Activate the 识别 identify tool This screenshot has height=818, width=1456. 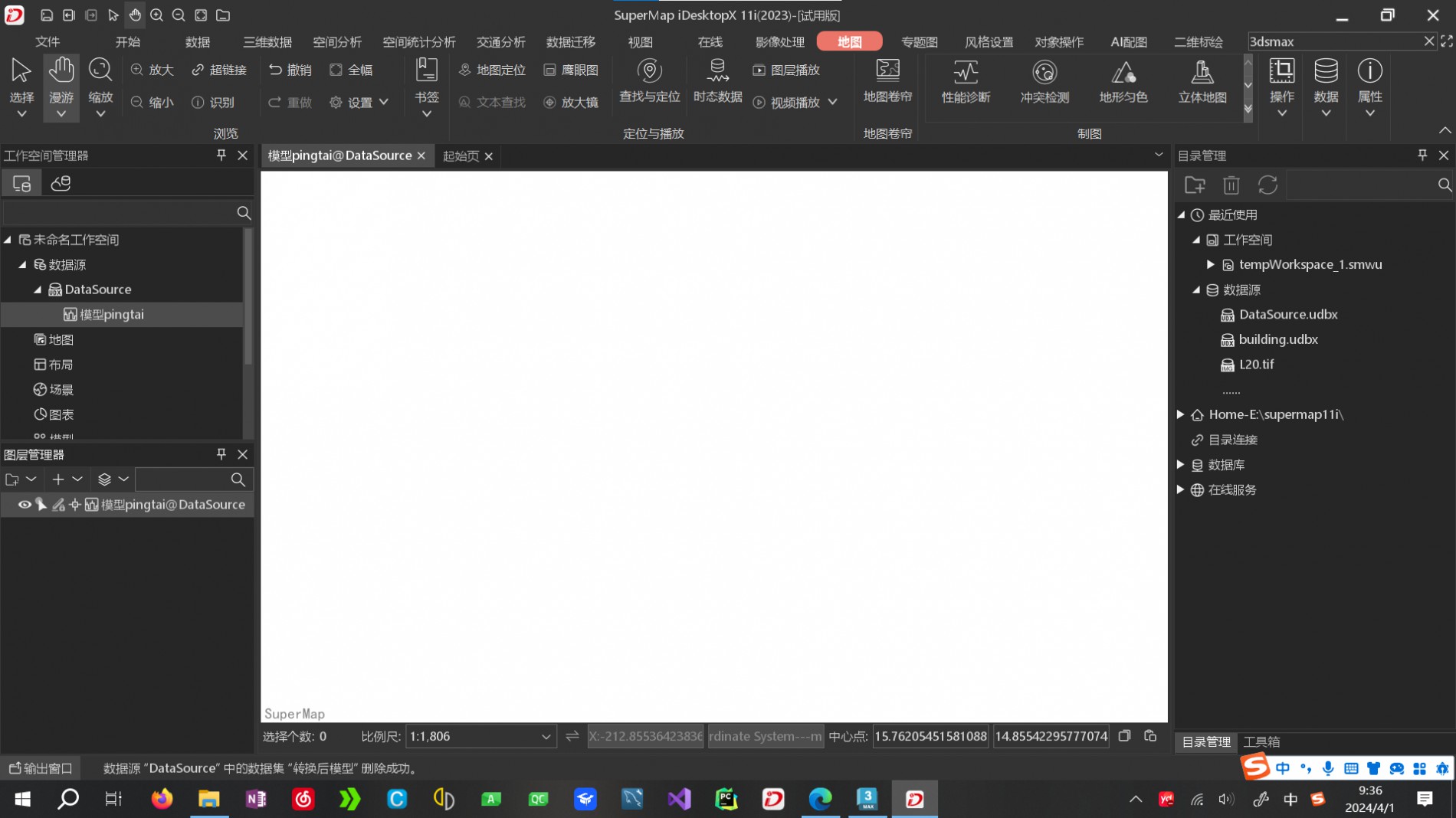point(213,102)
